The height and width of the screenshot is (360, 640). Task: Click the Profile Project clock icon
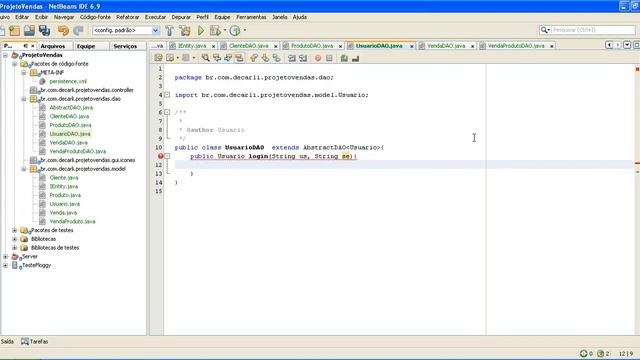pyautogui.click(x=235, y=31)
